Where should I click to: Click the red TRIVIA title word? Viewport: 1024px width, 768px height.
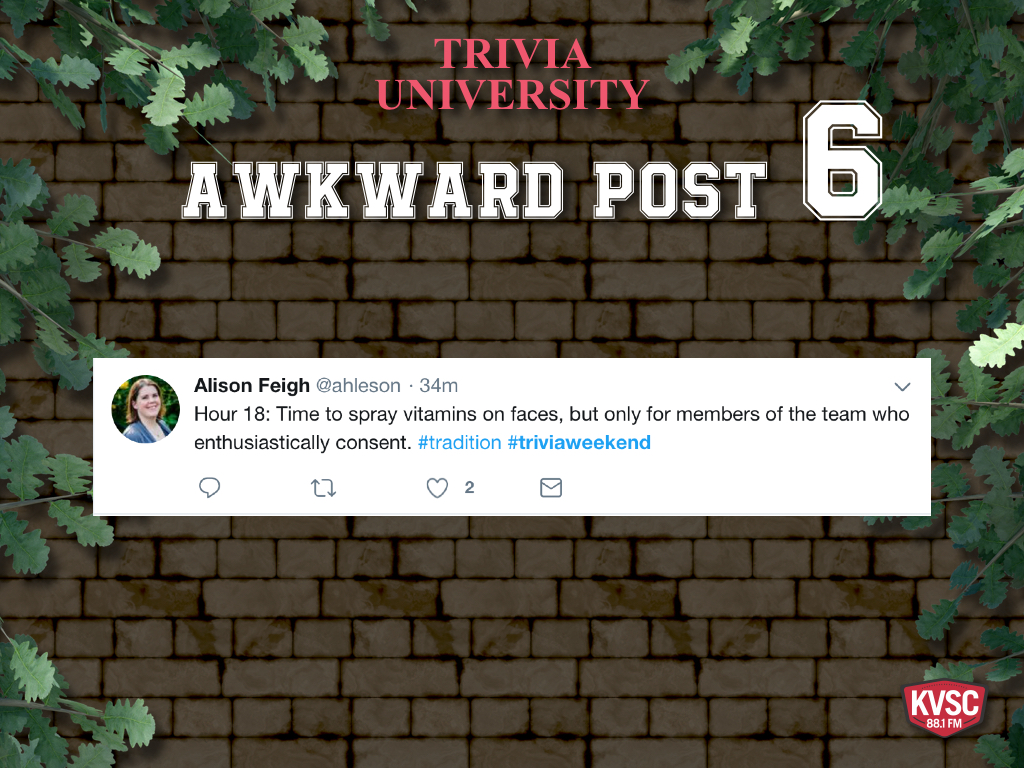click(513, 54)
